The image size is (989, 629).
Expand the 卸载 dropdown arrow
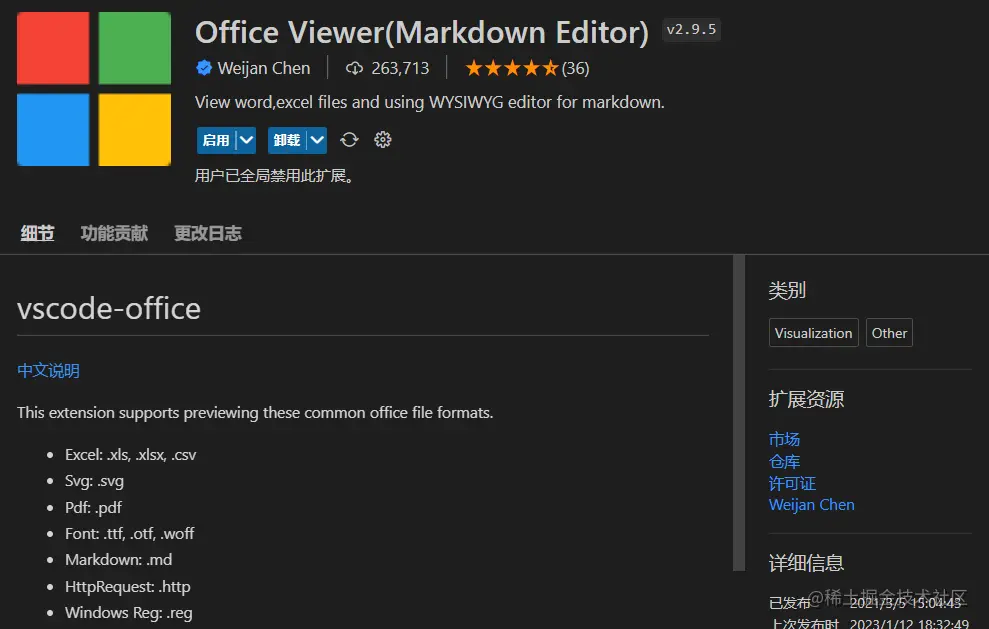pyautogui.click(x=317, y=140)
